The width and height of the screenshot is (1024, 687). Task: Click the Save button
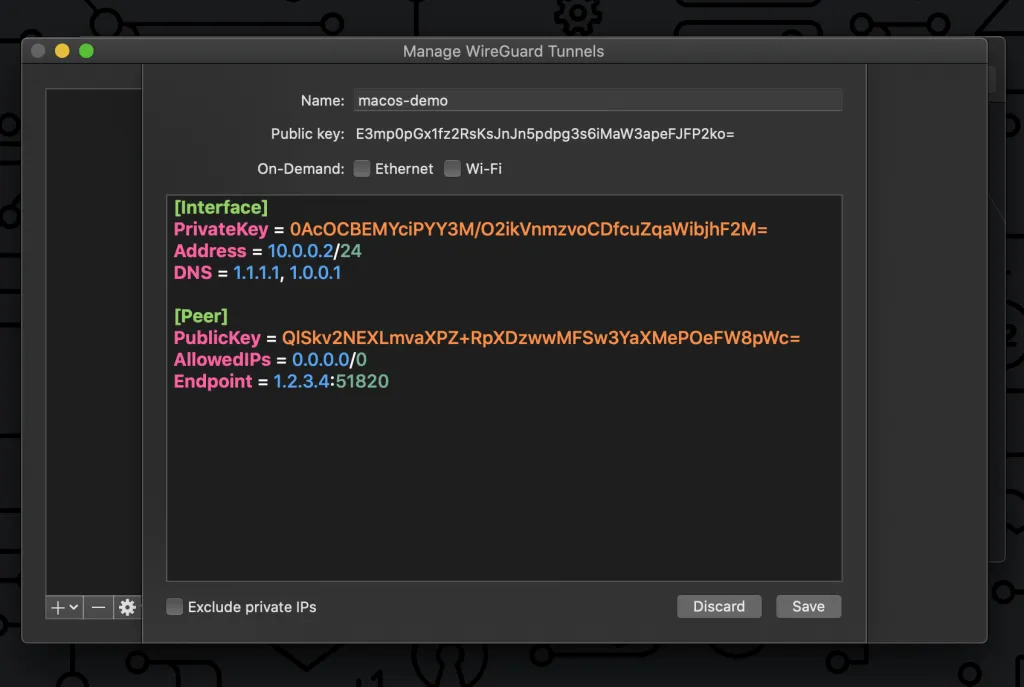pyautogui.click(x=808, y=607)
